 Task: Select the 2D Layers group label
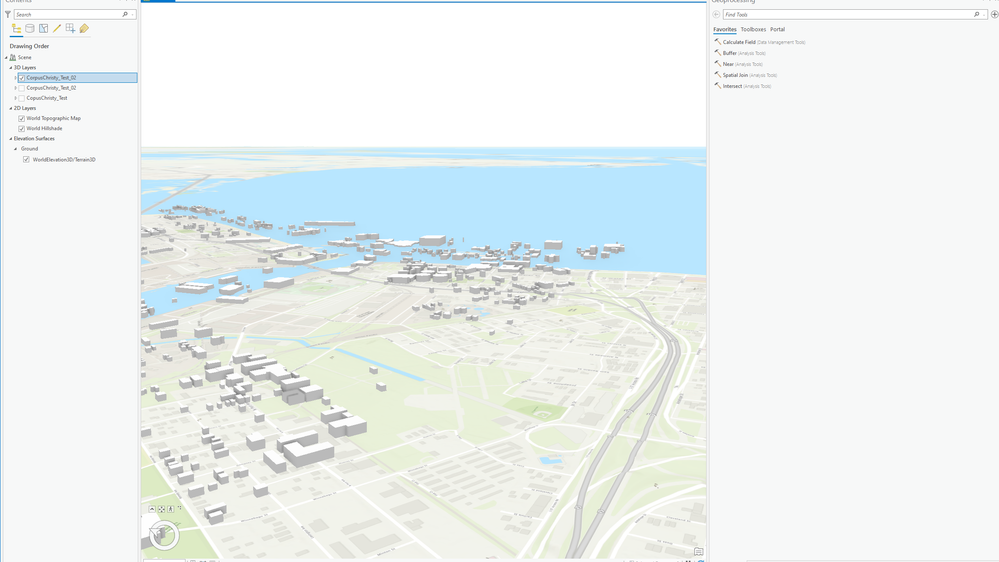pos(25,108)
